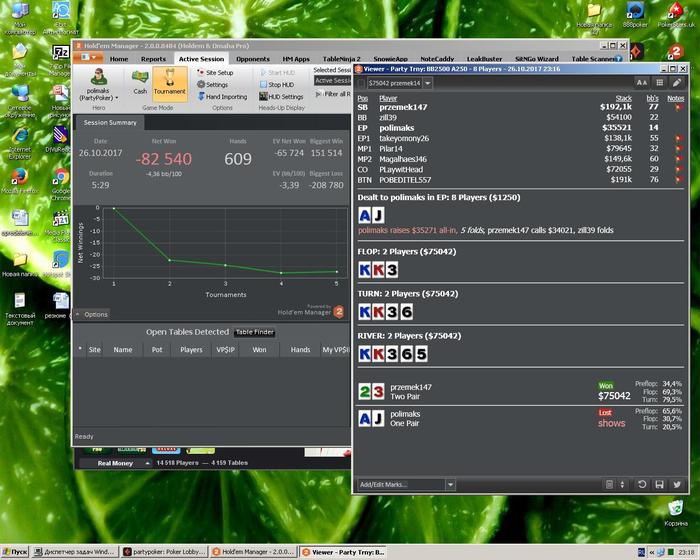This screenshot has width=700, height=560.
Task: Switch to Opponents ribbon tab
Action: point(253,59)
